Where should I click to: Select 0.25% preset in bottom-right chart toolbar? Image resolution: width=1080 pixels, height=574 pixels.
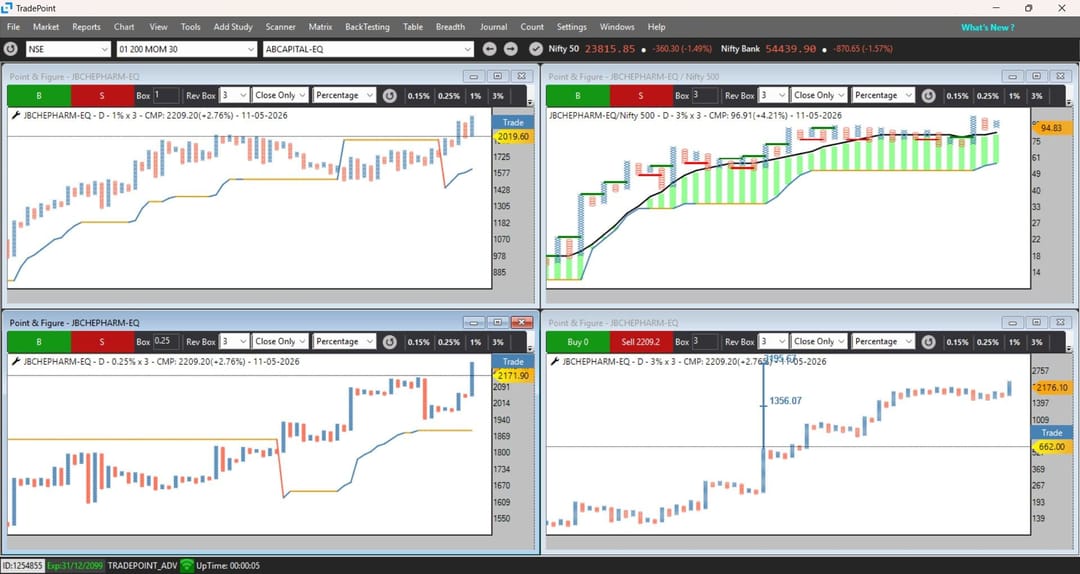988,342
